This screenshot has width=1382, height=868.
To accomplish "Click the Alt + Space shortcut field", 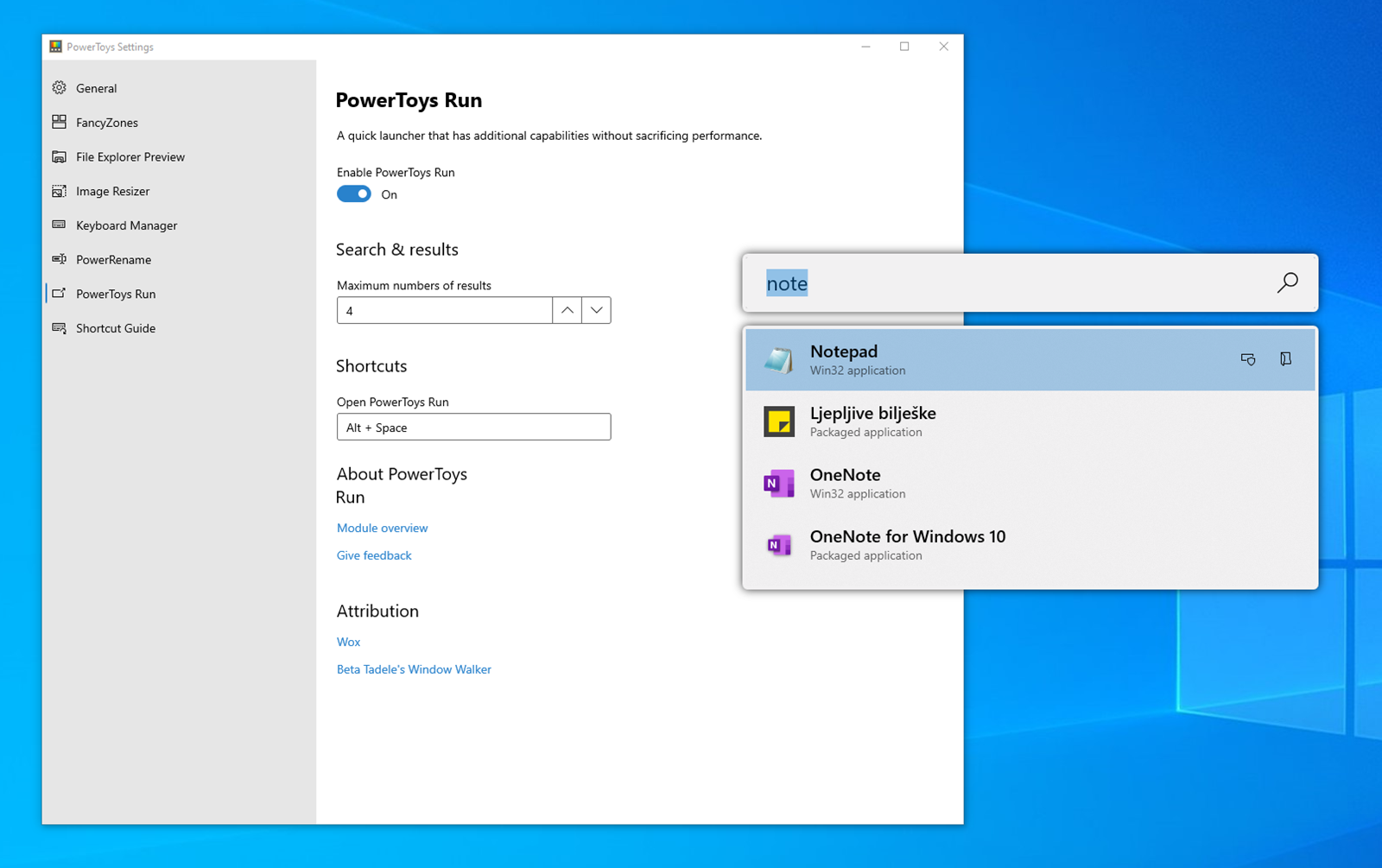I will coord(473,427).
